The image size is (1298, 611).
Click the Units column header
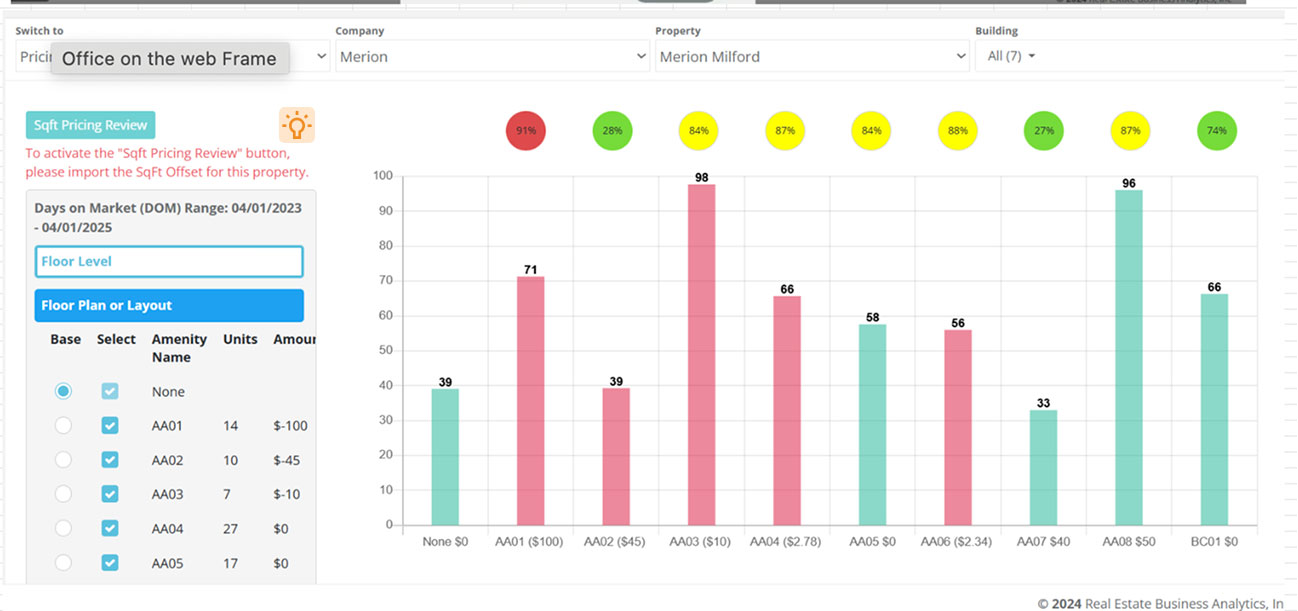tap(240, 339)
